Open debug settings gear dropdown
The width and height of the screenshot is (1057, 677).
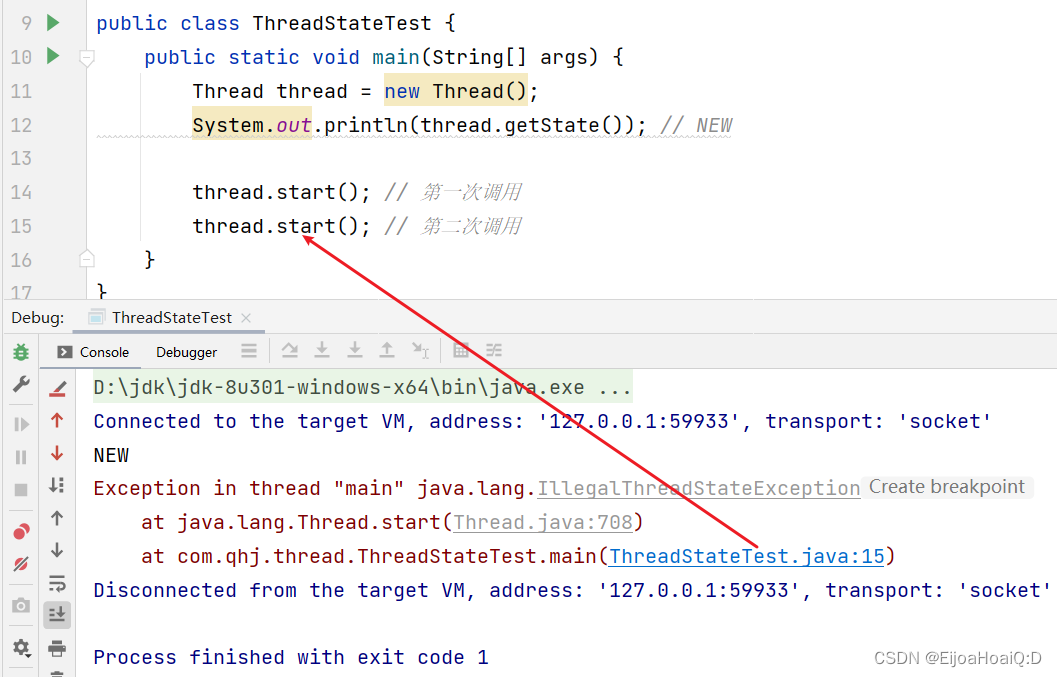pos(21,648)
